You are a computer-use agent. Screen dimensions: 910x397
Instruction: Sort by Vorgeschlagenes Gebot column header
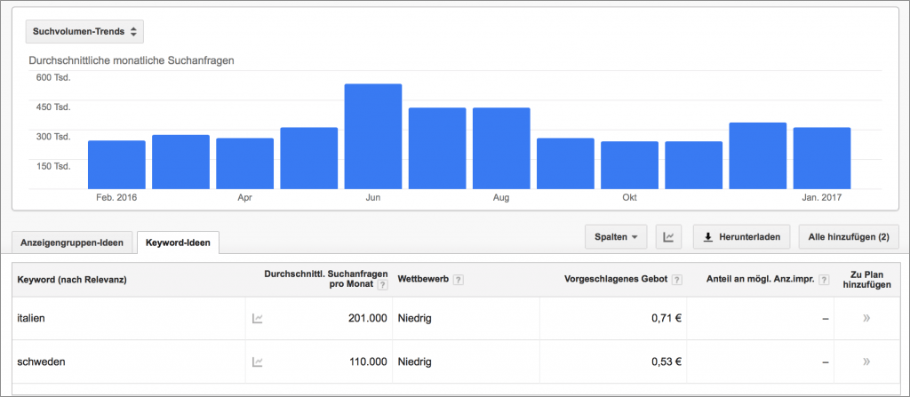coord(616,280)
